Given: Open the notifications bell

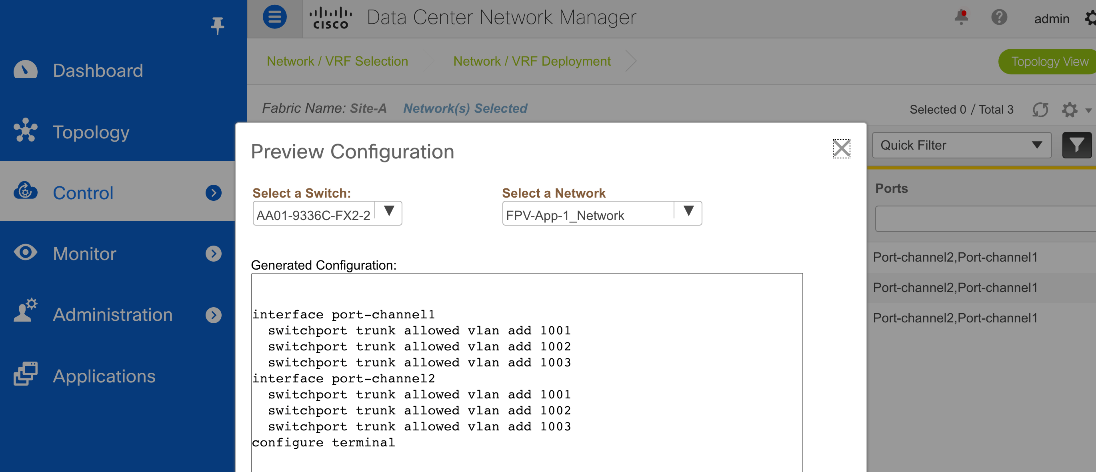Looking at the screenshot, I should pyautogui.click(x=962, y=17).
